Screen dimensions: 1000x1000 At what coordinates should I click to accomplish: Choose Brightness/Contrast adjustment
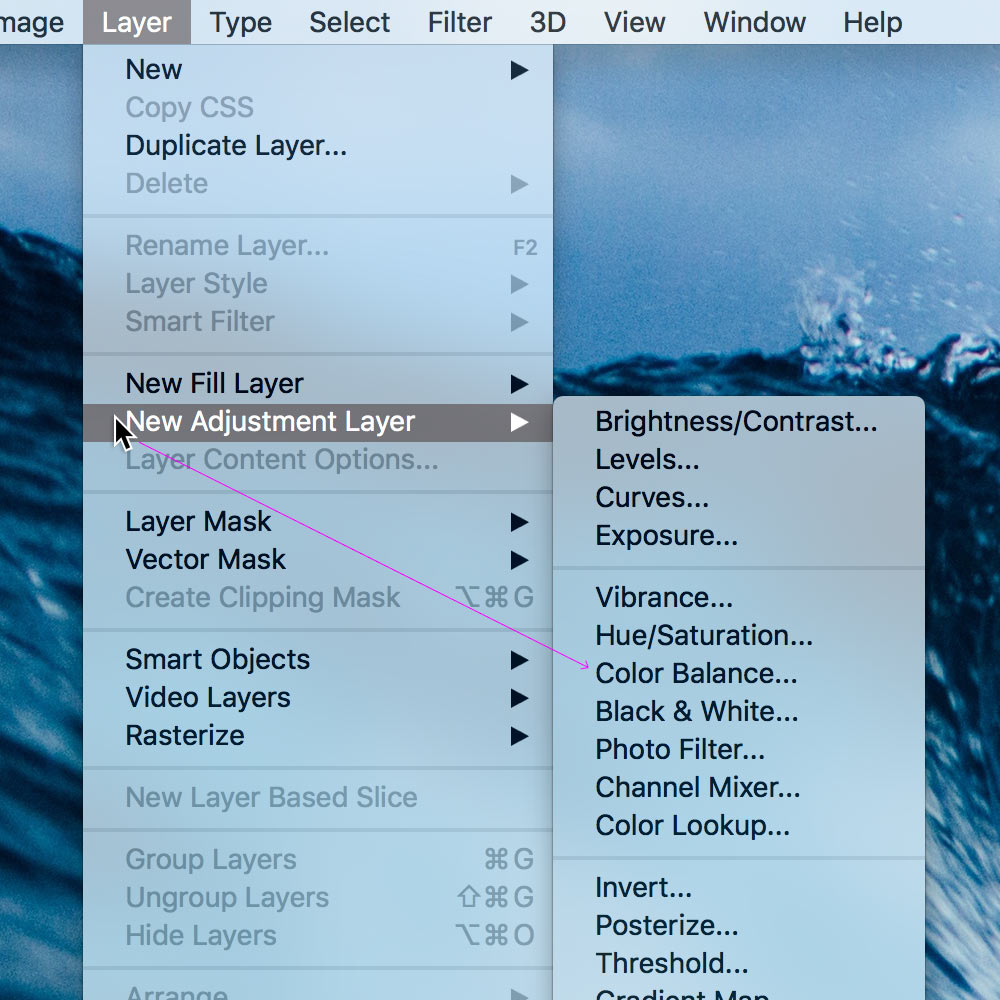[736, 422]
